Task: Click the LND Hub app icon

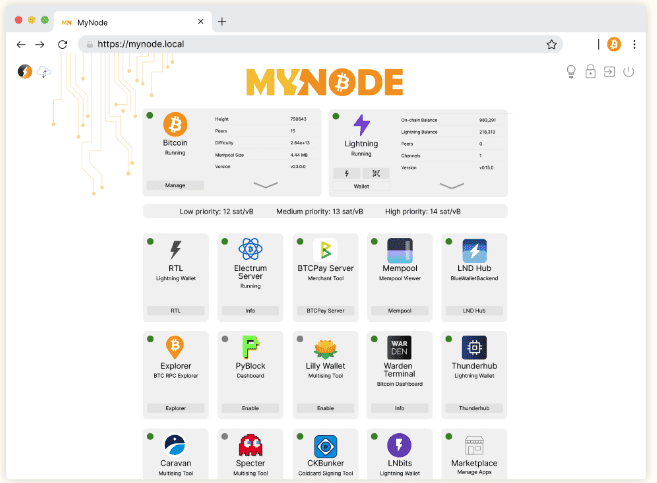Action: pos(474,251)
